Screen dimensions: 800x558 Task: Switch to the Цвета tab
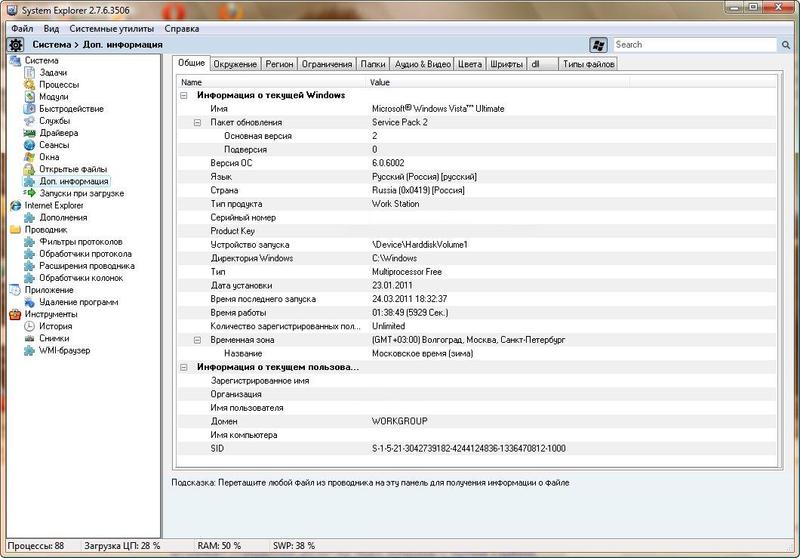click(470, 64)
